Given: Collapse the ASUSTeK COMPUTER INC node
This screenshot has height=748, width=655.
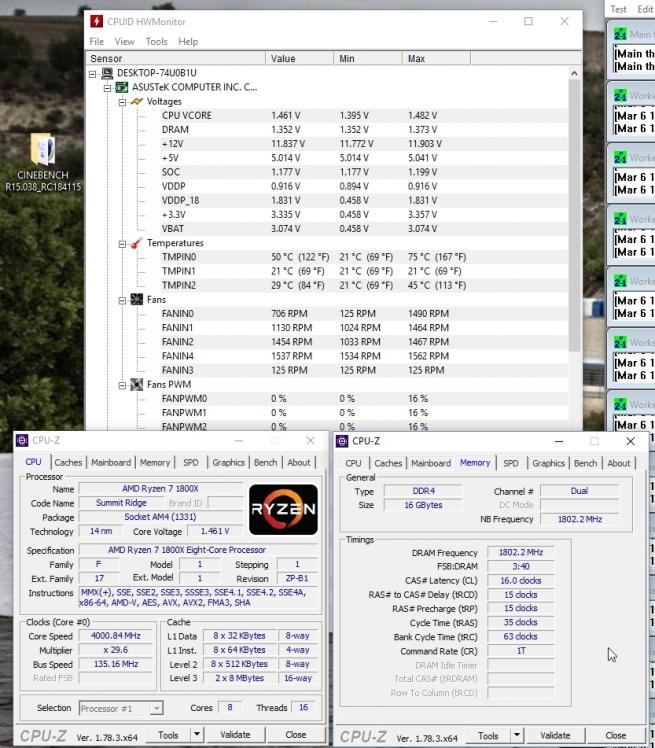Looking at the screenshot, I should (107, 88).
